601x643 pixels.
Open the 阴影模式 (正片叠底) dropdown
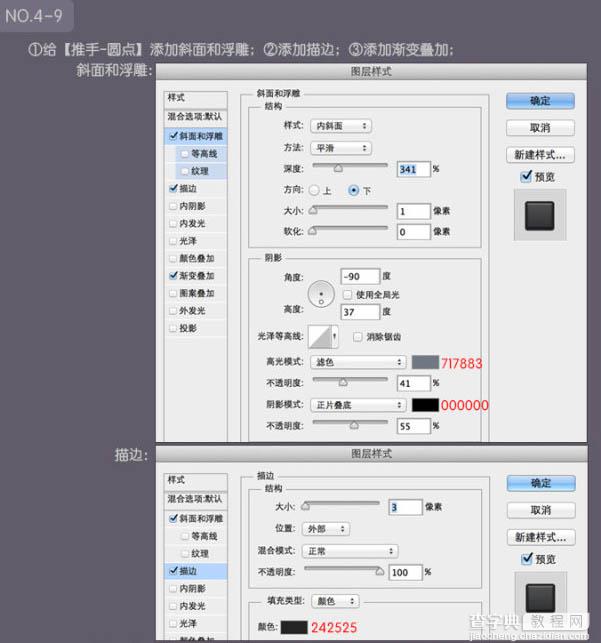click(358, 405)
